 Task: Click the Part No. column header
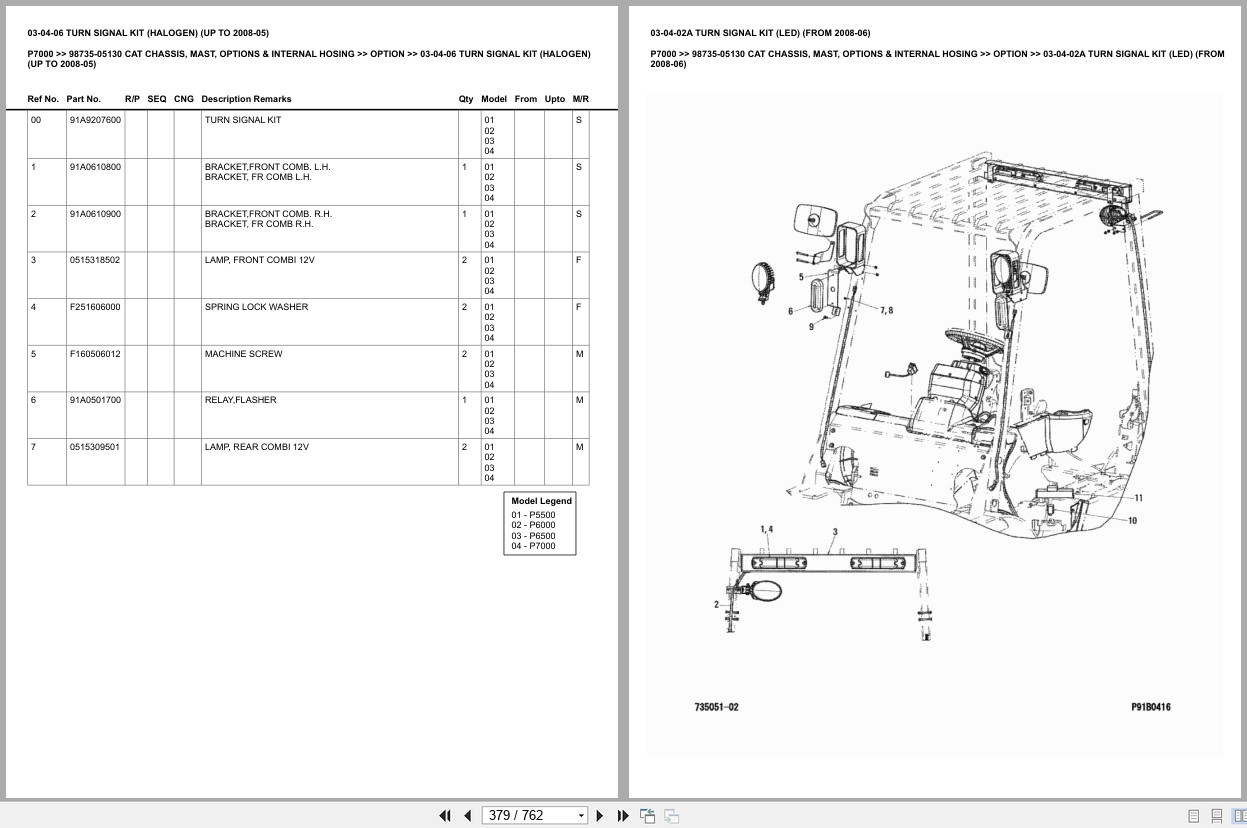tap(84, 99)
